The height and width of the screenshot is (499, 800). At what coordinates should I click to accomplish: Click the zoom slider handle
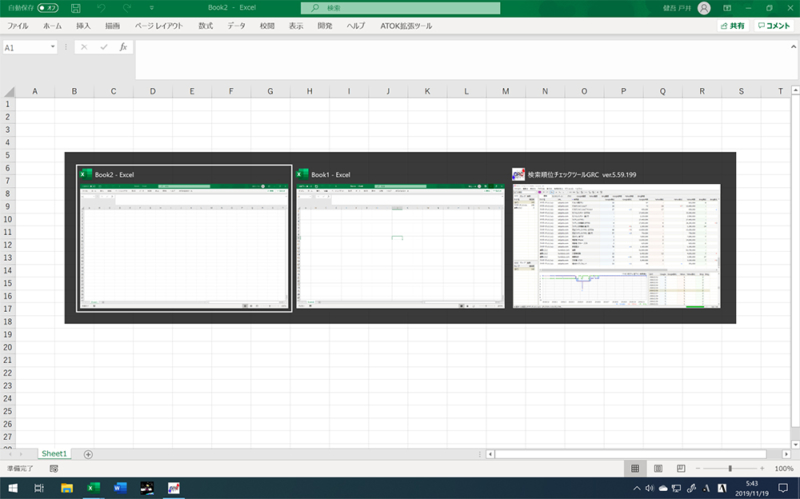pyautogui.click(x=730, y=468)
